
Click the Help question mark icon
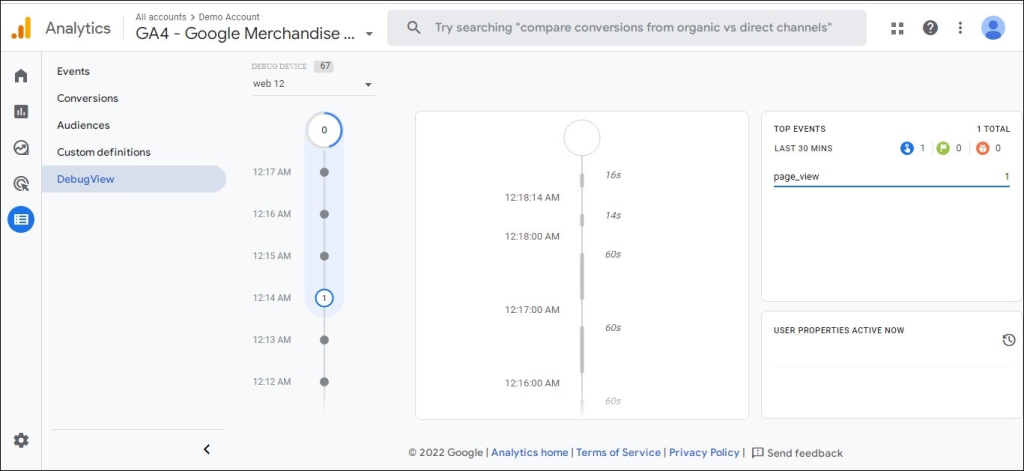tap(930, 28)
